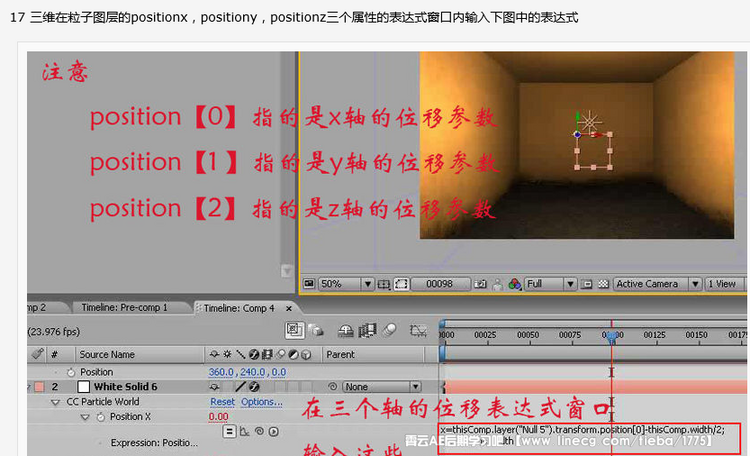Click the label column tag icon
The image size is (750, 456).
[x=37, y=354]
